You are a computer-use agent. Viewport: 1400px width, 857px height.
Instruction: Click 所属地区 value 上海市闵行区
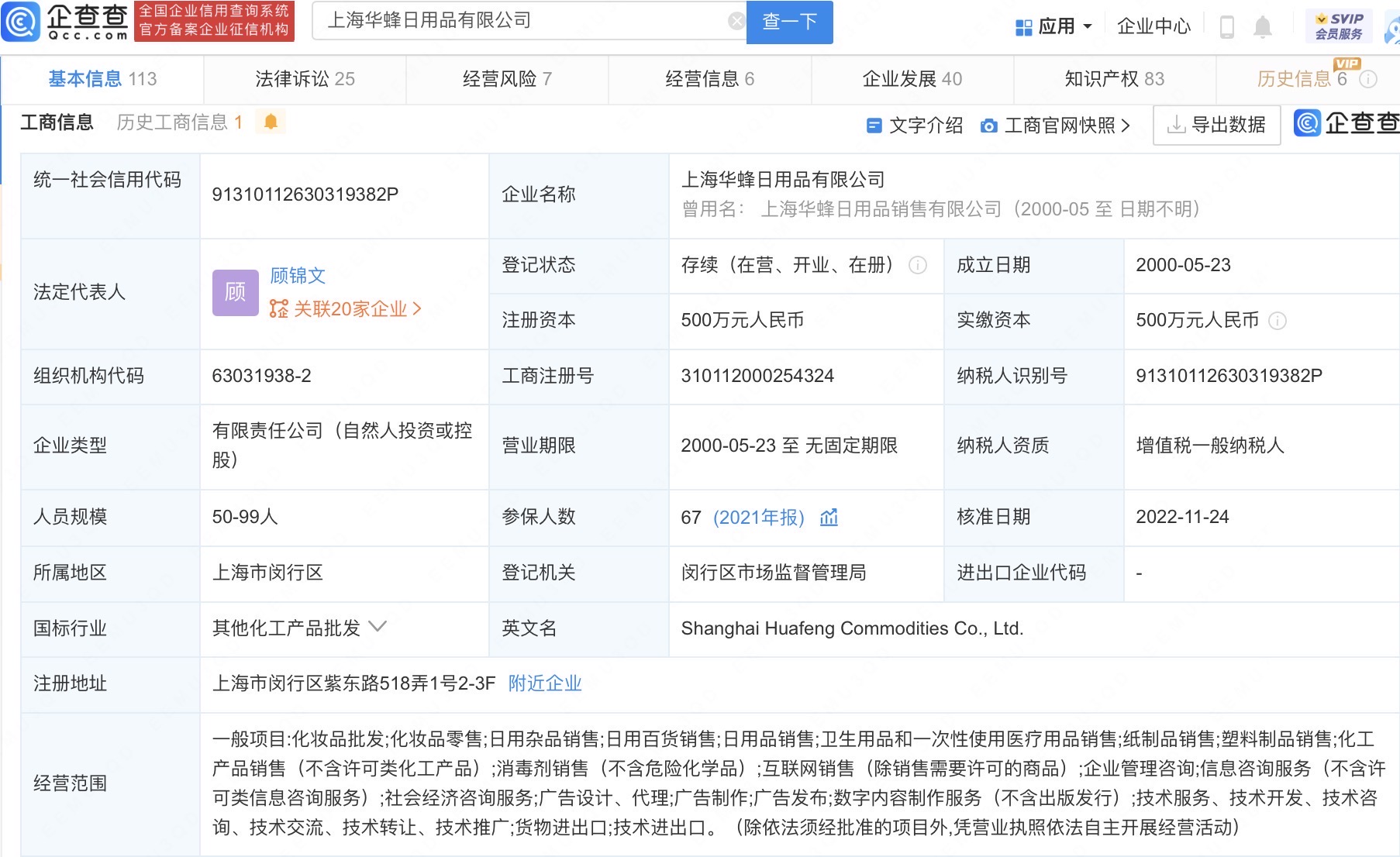tap(267, 573)
